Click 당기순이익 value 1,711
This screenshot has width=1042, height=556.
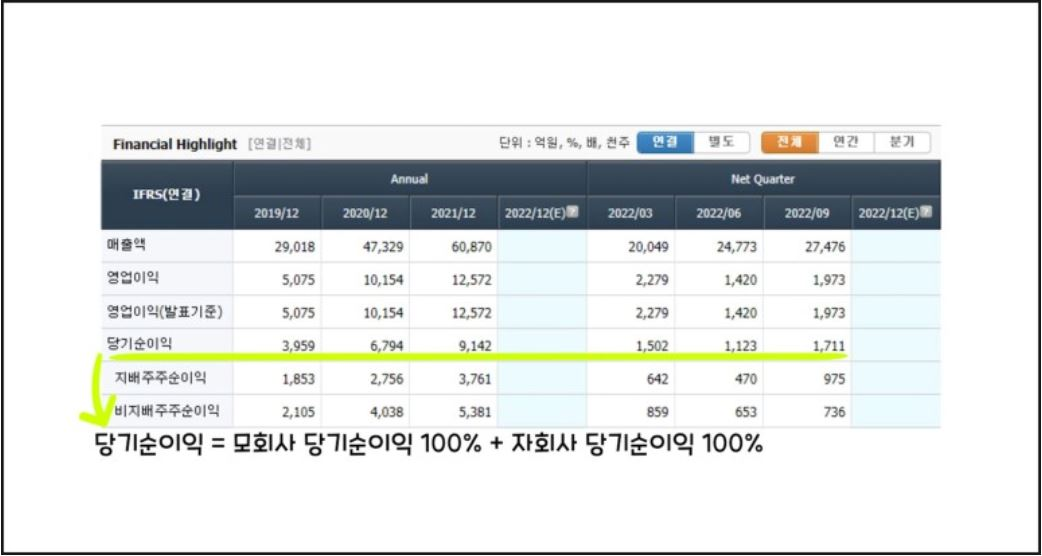tap(828, 346)
